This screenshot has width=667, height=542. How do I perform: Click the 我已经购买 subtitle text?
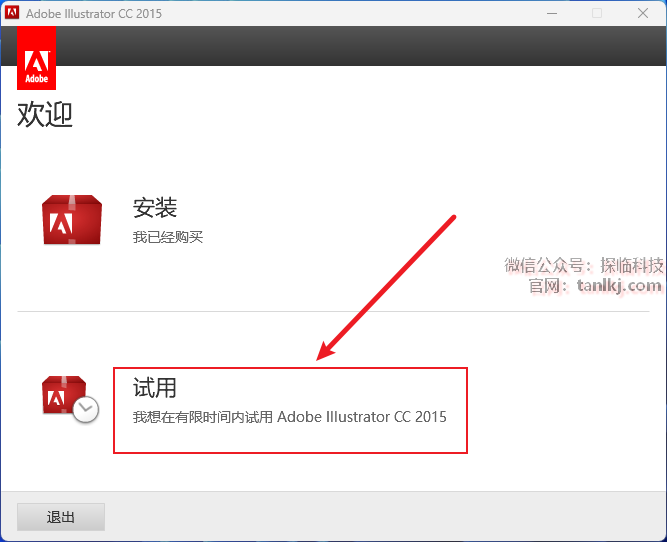(x=168, y=237)
